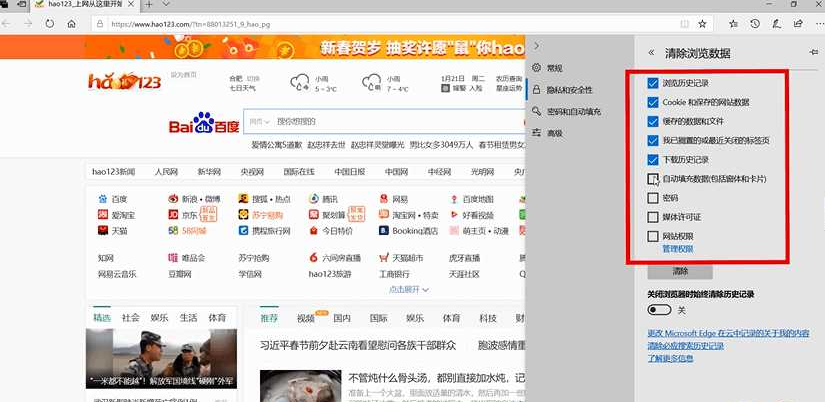Open 管理权限 link
The width and height of the screenshot is (825, 402).
click(x=678, y=248)
